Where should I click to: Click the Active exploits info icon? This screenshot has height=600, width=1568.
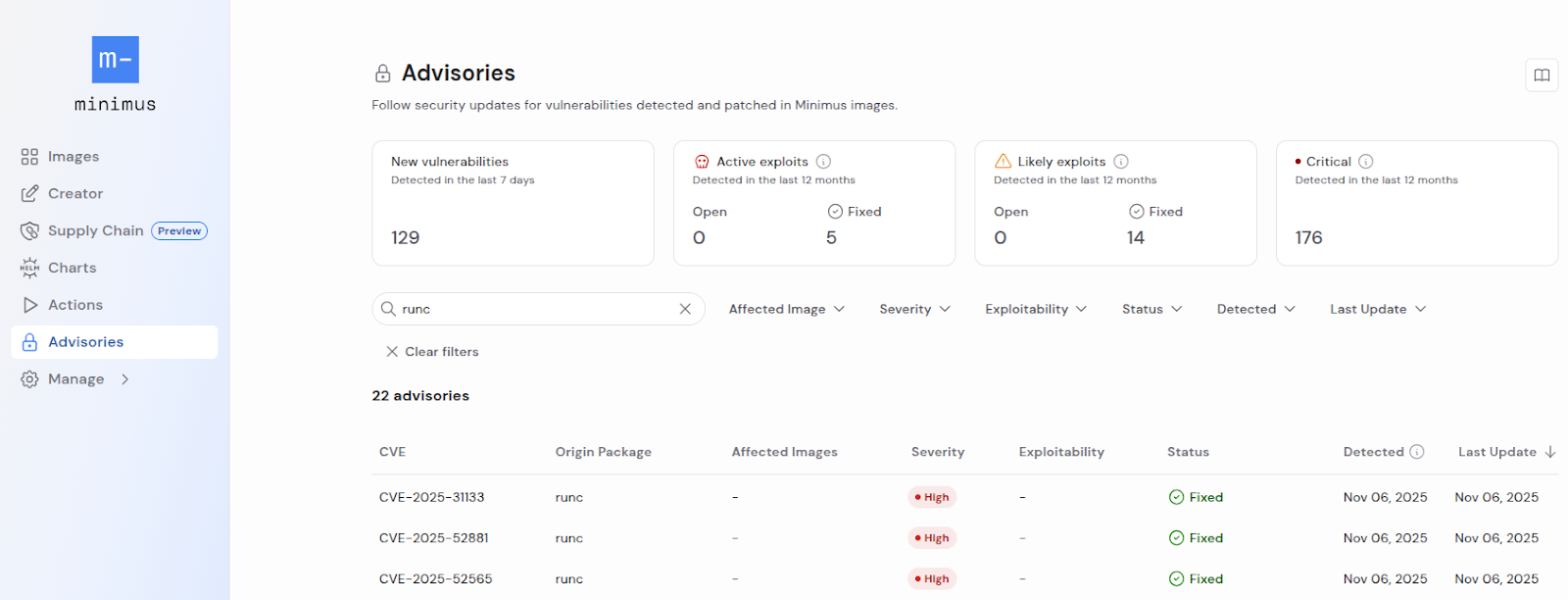[824, 162]
